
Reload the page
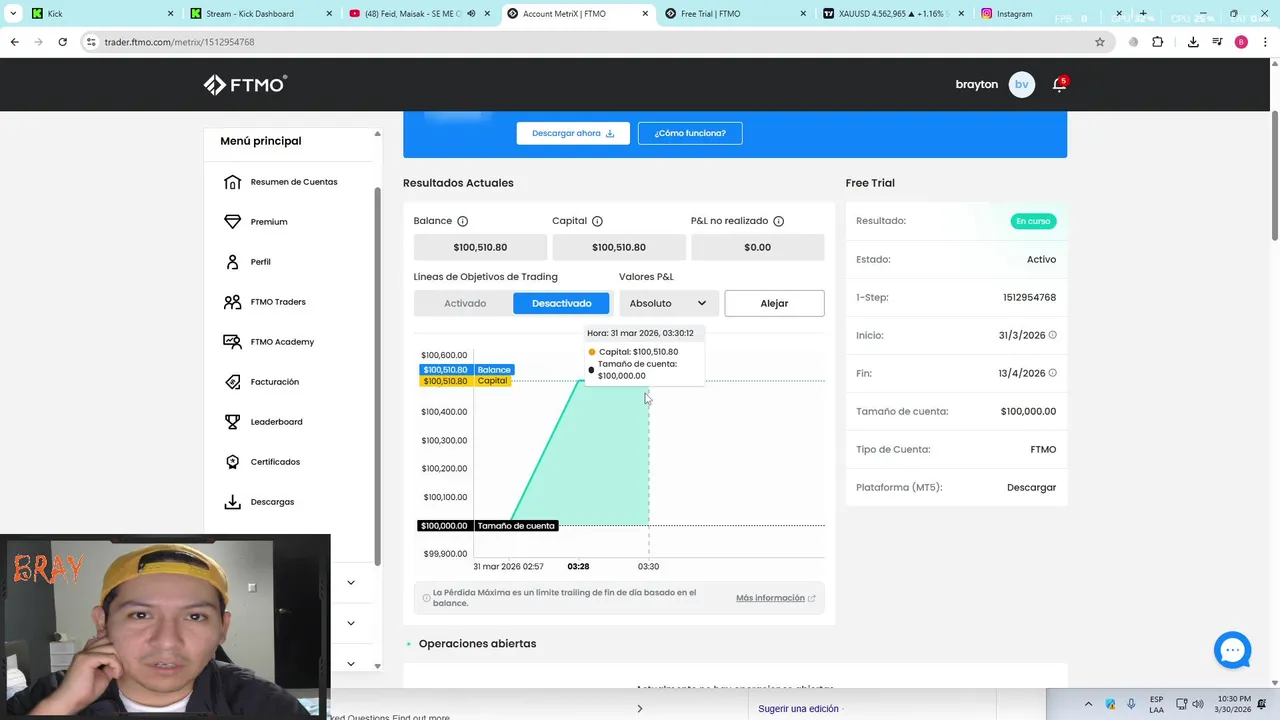click(x=62, y=42)
